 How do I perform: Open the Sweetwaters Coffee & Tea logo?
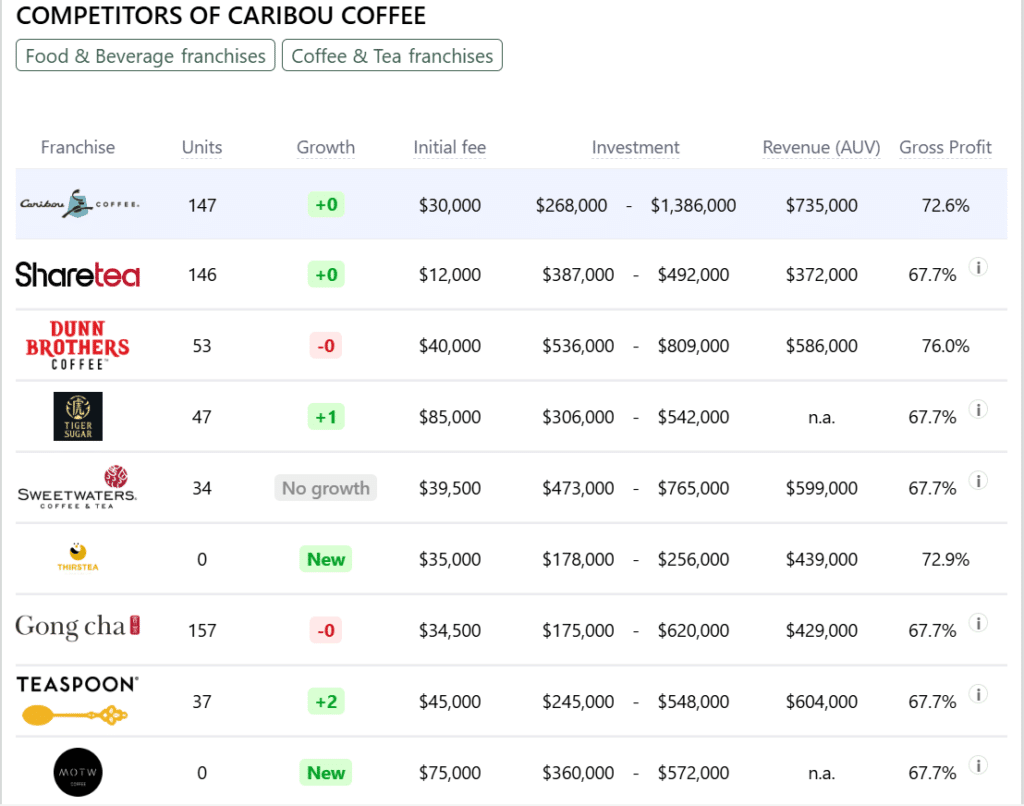pos(77,487)
